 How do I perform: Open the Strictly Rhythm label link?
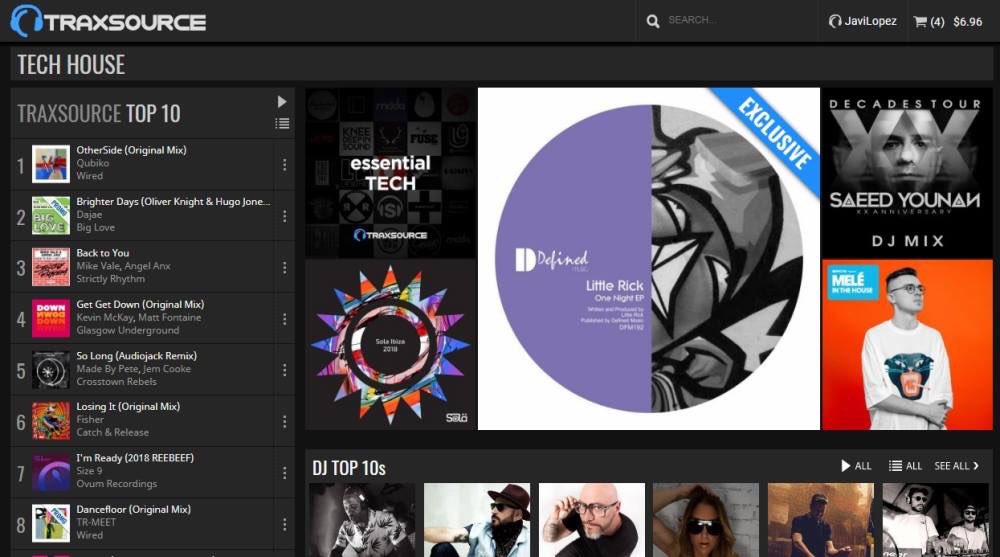coord(110,279)
